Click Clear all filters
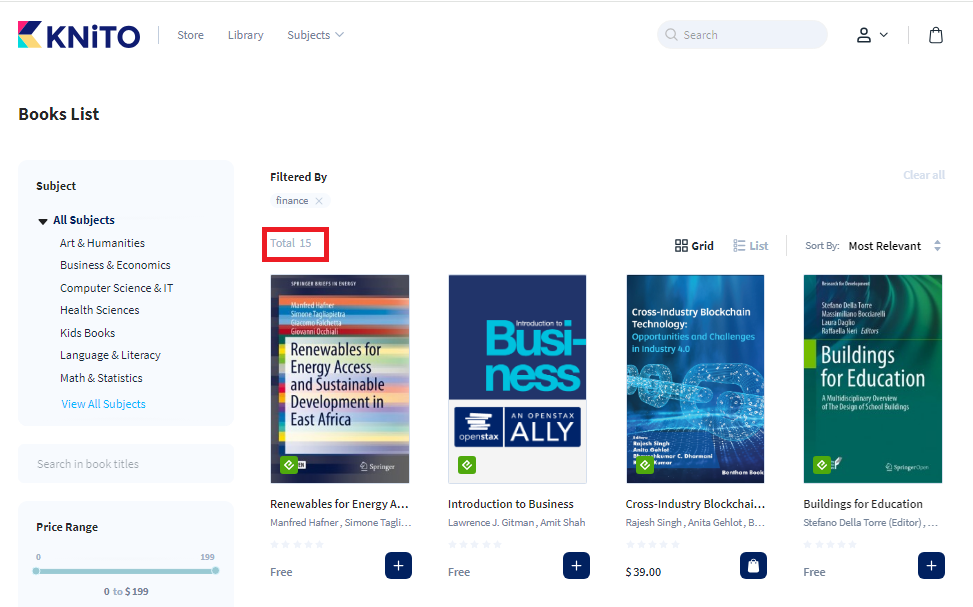 click(923, 175)
